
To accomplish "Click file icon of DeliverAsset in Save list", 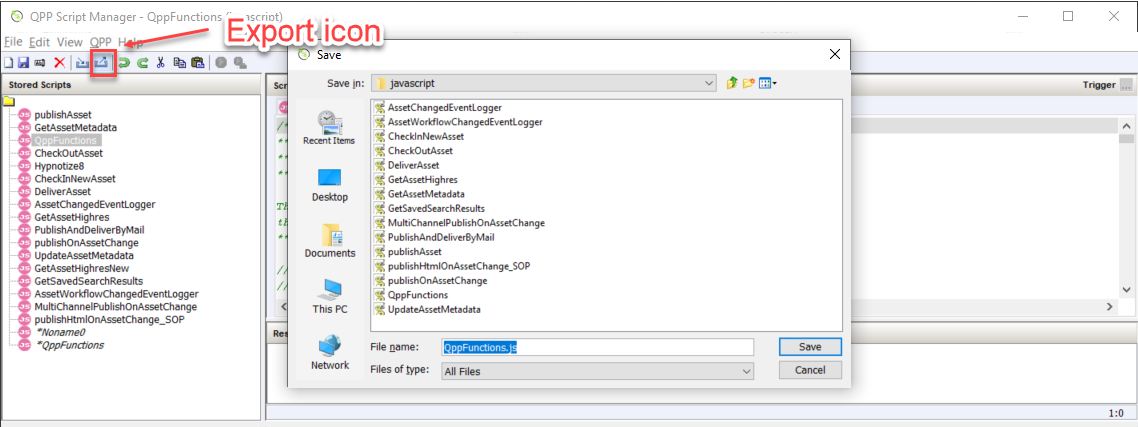I will 379,165.
